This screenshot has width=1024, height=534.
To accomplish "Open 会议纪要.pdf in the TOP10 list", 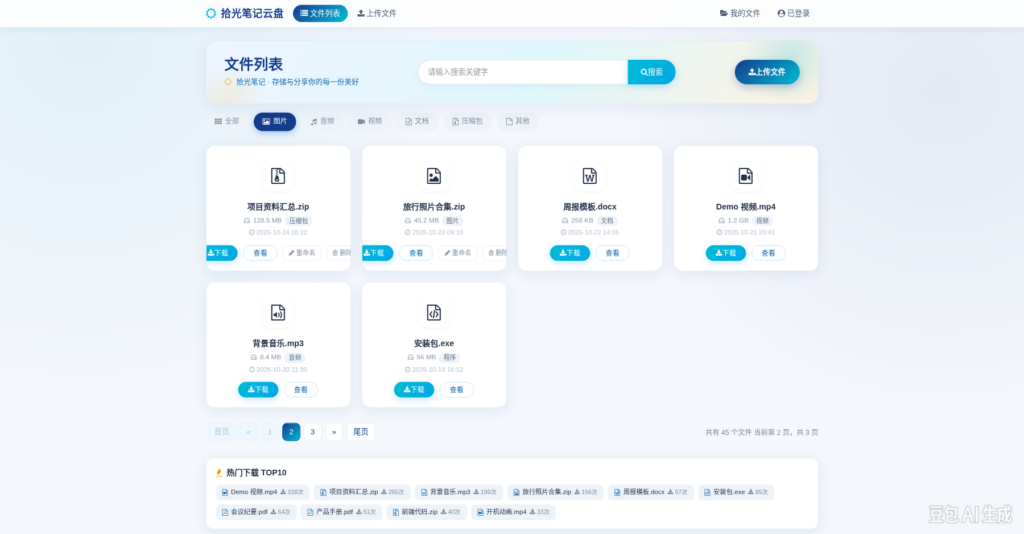I will point(256,512).
